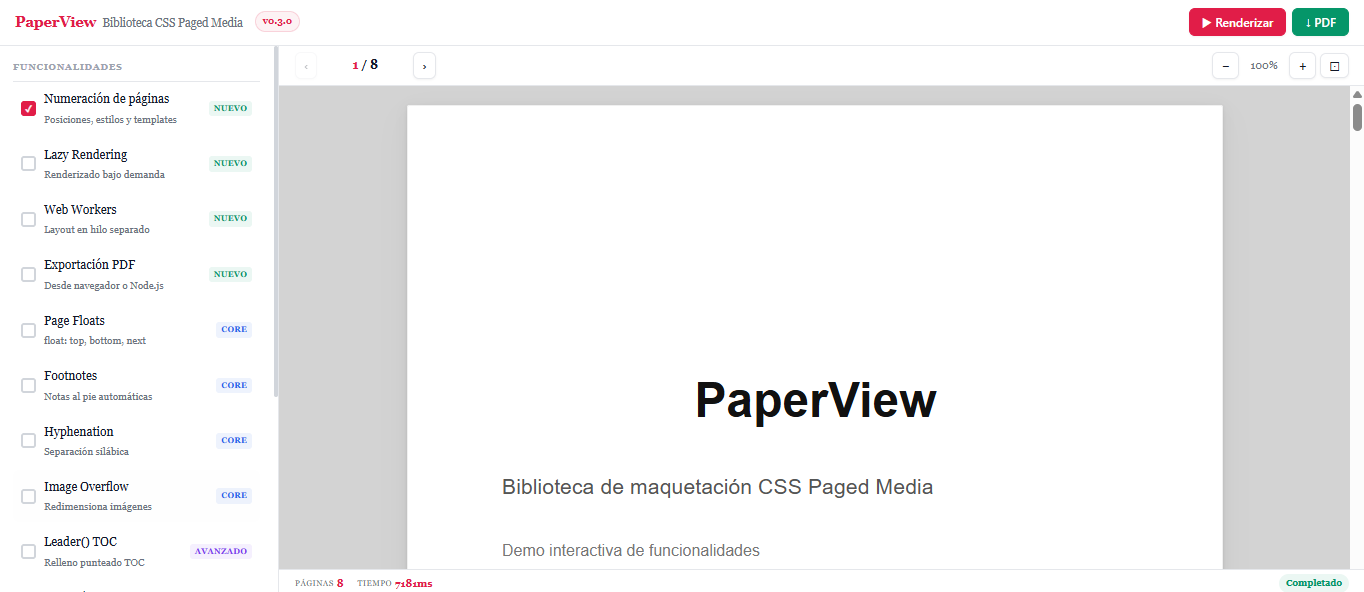The width and height of the screenshot is (1364, 592).
Task: Click the CORE badge beside Footnotes
Action: (x=234, y=385)
